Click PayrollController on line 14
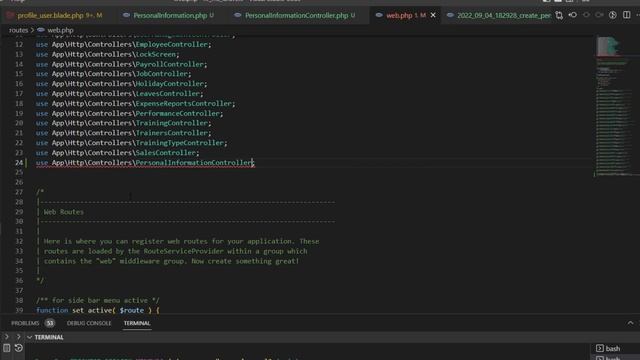The image size is (640, 360). click(169, 64)
